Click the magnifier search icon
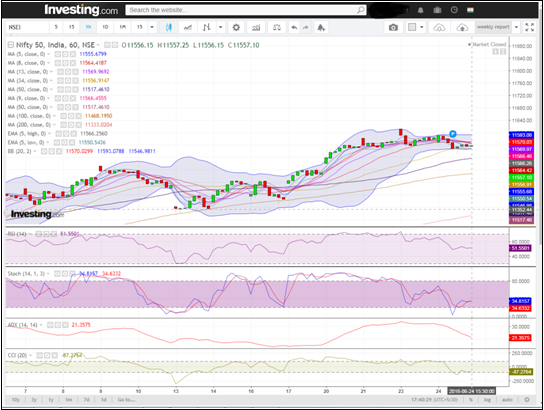 (x=361, y=10)
